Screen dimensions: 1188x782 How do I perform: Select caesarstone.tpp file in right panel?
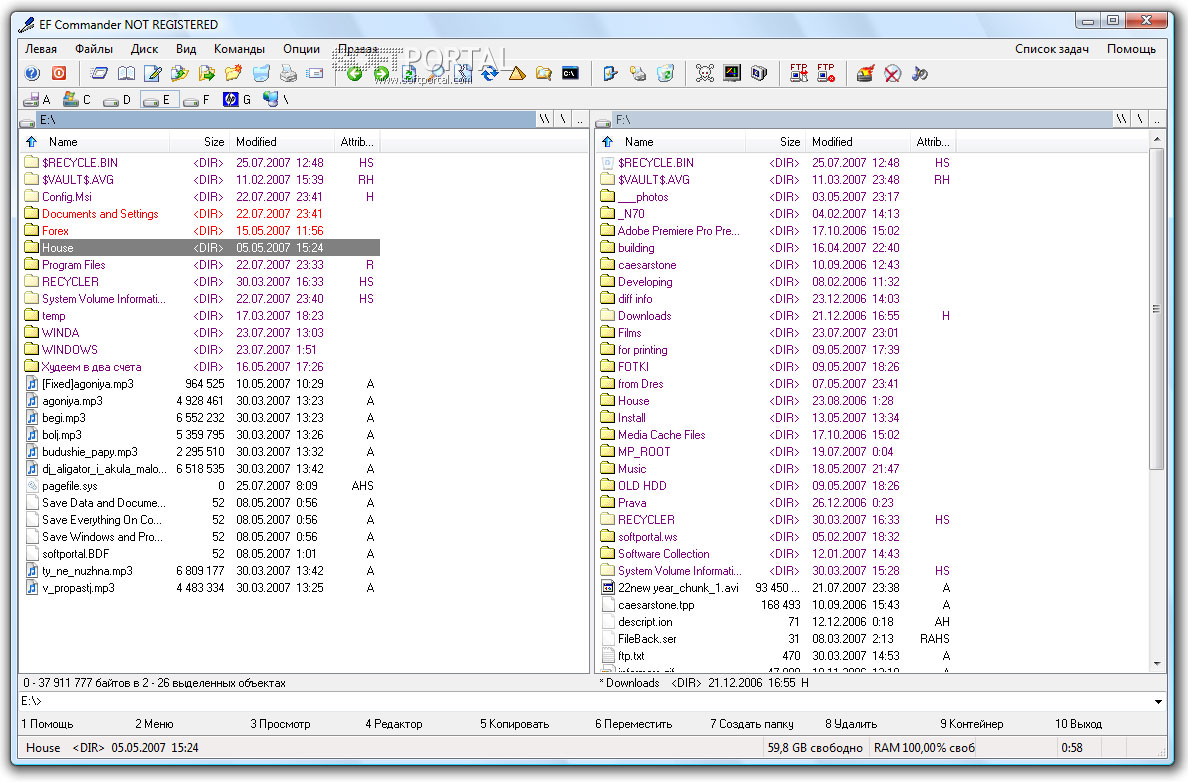tap(656, 605)
